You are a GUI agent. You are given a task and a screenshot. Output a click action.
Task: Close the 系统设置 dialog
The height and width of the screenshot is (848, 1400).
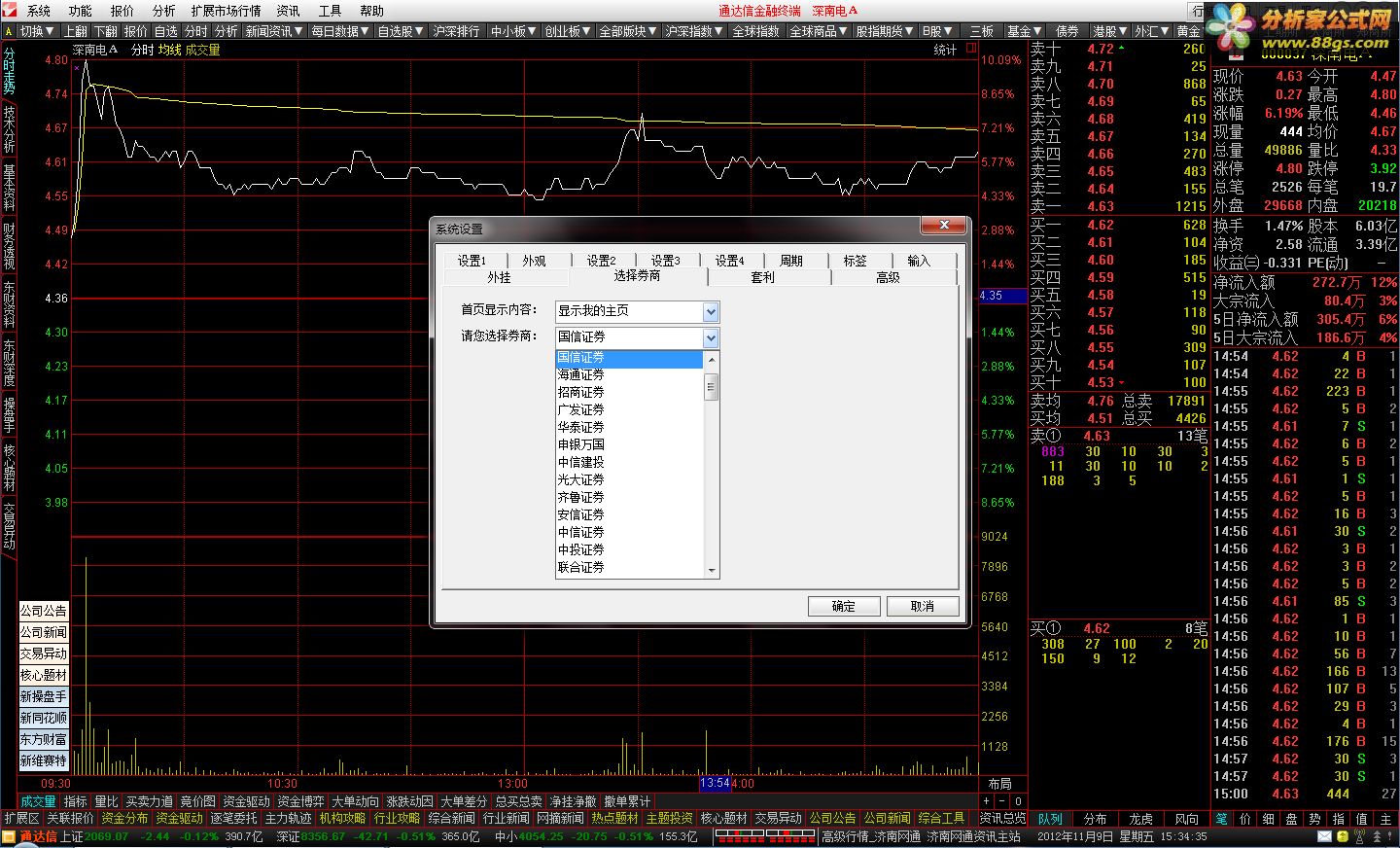coord(943,226)
